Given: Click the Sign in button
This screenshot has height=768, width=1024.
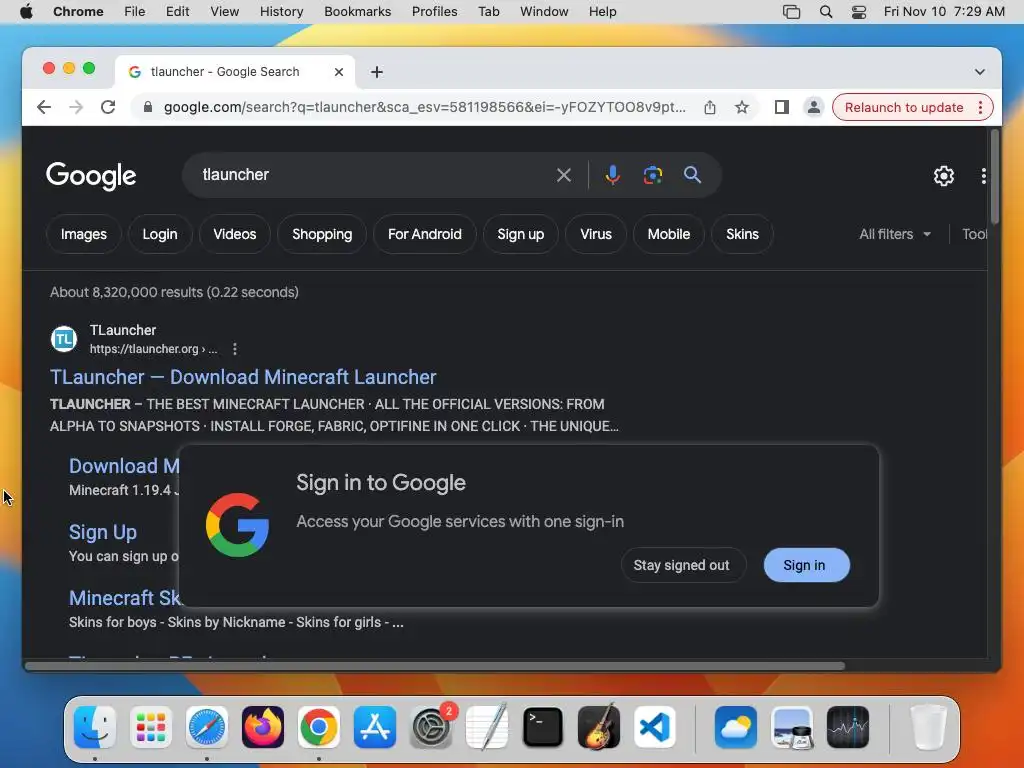Looking at the screenshot, I should pyautogui.click(x=807, y=565).
